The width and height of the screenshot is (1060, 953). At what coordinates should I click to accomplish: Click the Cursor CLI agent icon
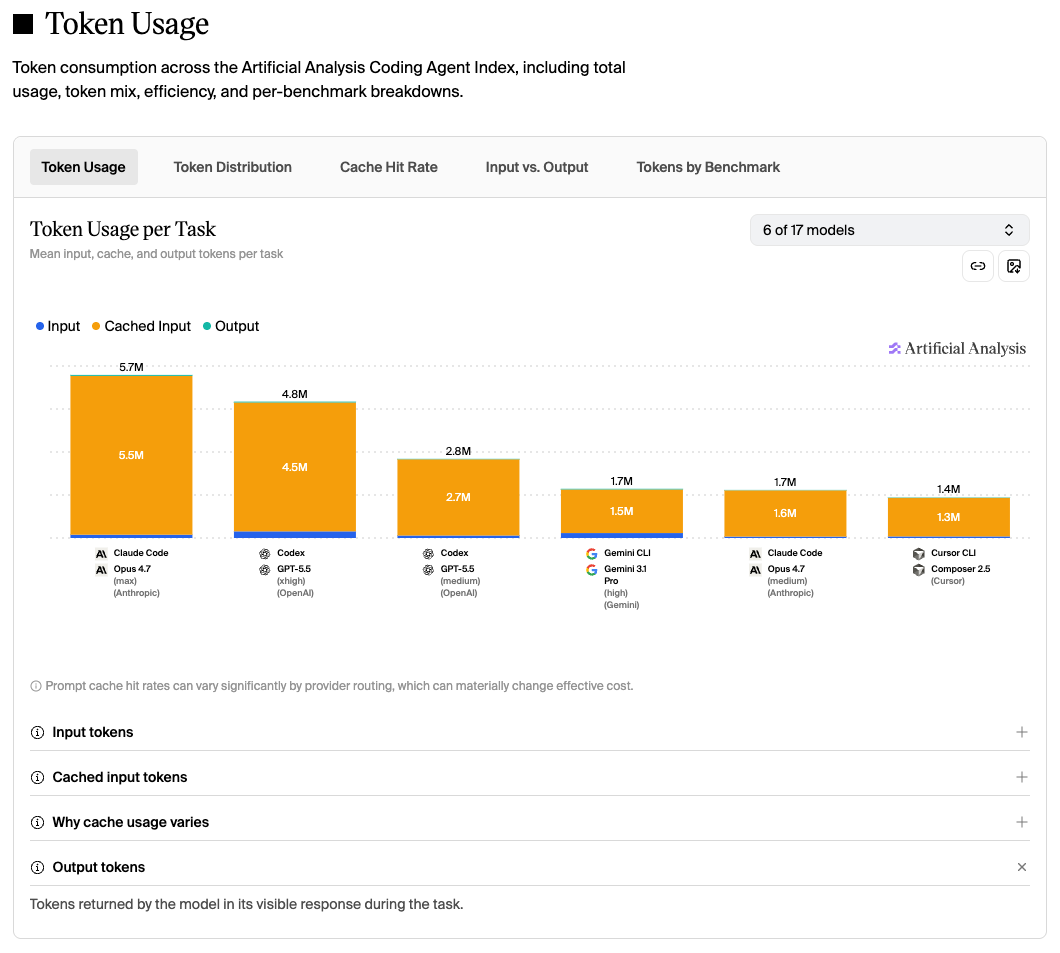(919, 554)
